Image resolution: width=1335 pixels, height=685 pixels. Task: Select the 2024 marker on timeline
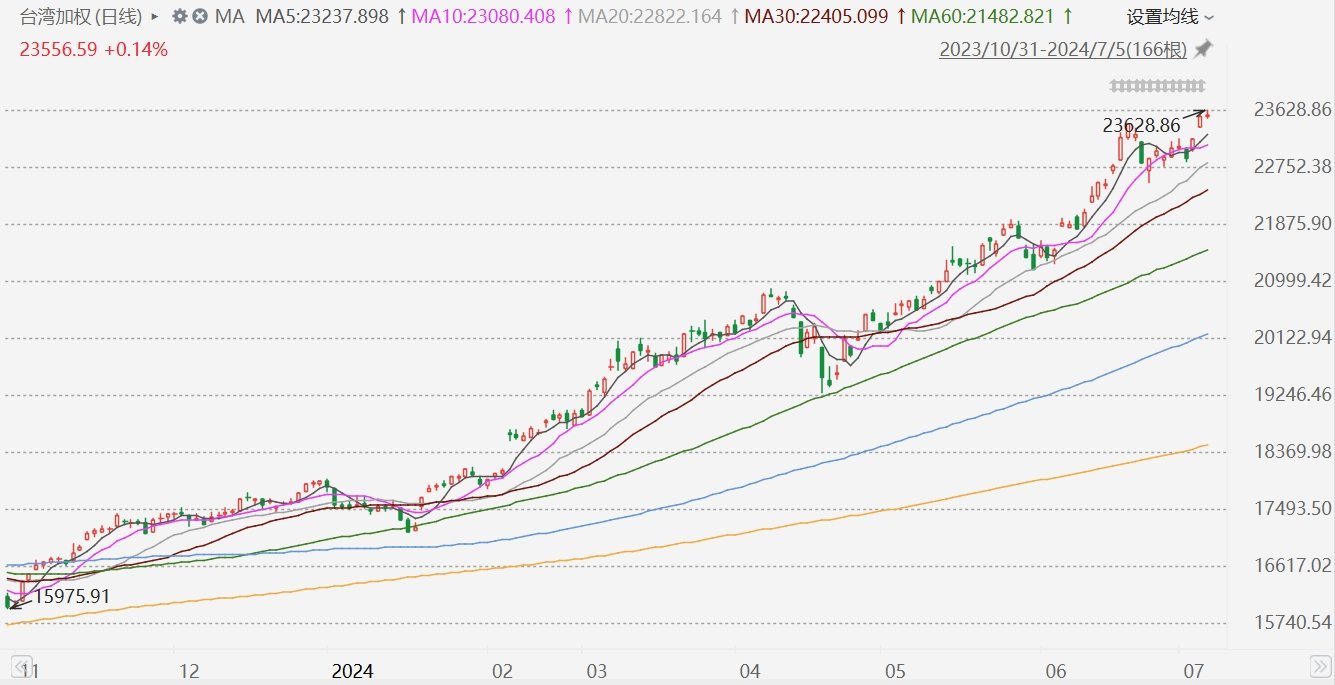coord(354,670)
